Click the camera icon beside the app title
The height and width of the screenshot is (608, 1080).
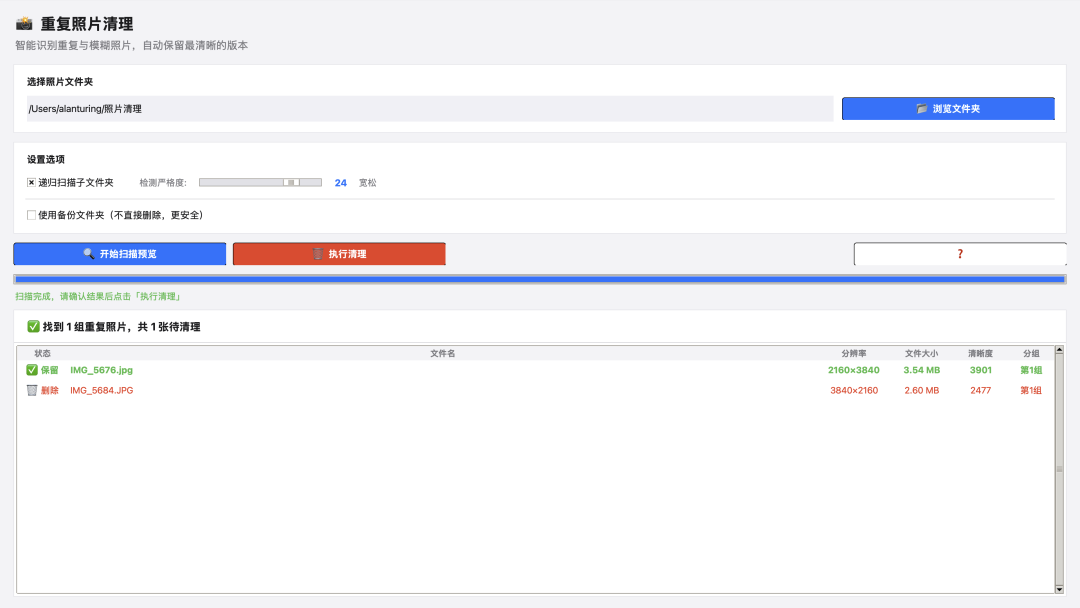tap(24, 24)
